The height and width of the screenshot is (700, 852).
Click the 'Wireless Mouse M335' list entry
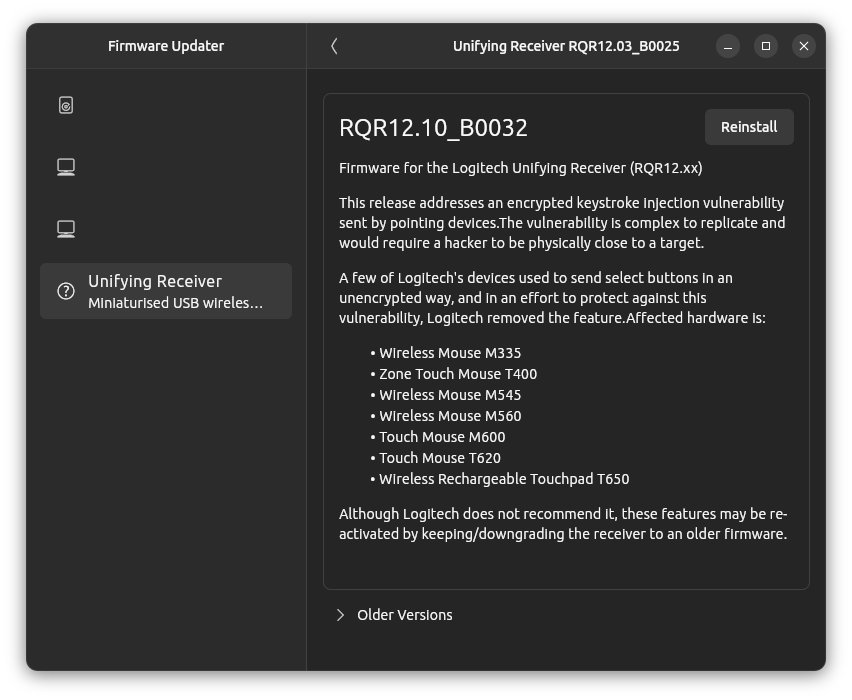pos(450,353)
